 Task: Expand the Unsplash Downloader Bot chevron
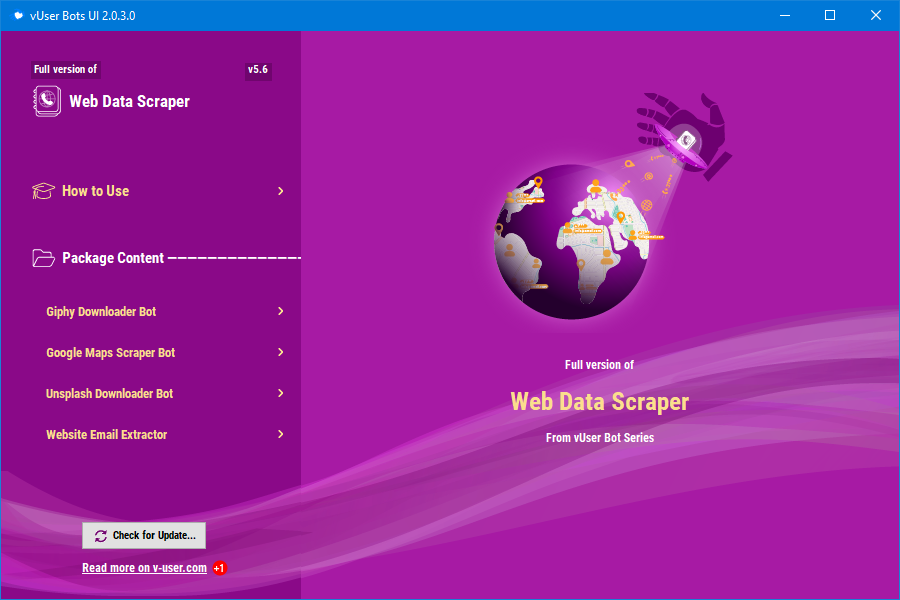point(281,393)
